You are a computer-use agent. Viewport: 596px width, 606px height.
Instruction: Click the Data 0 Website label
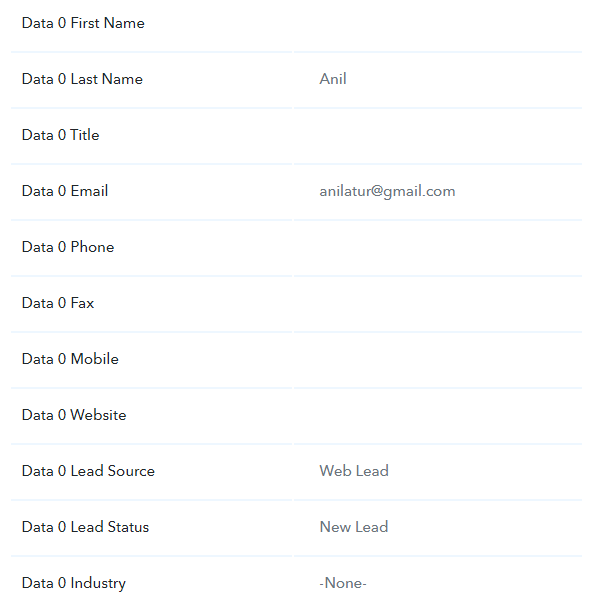[74, 415]
